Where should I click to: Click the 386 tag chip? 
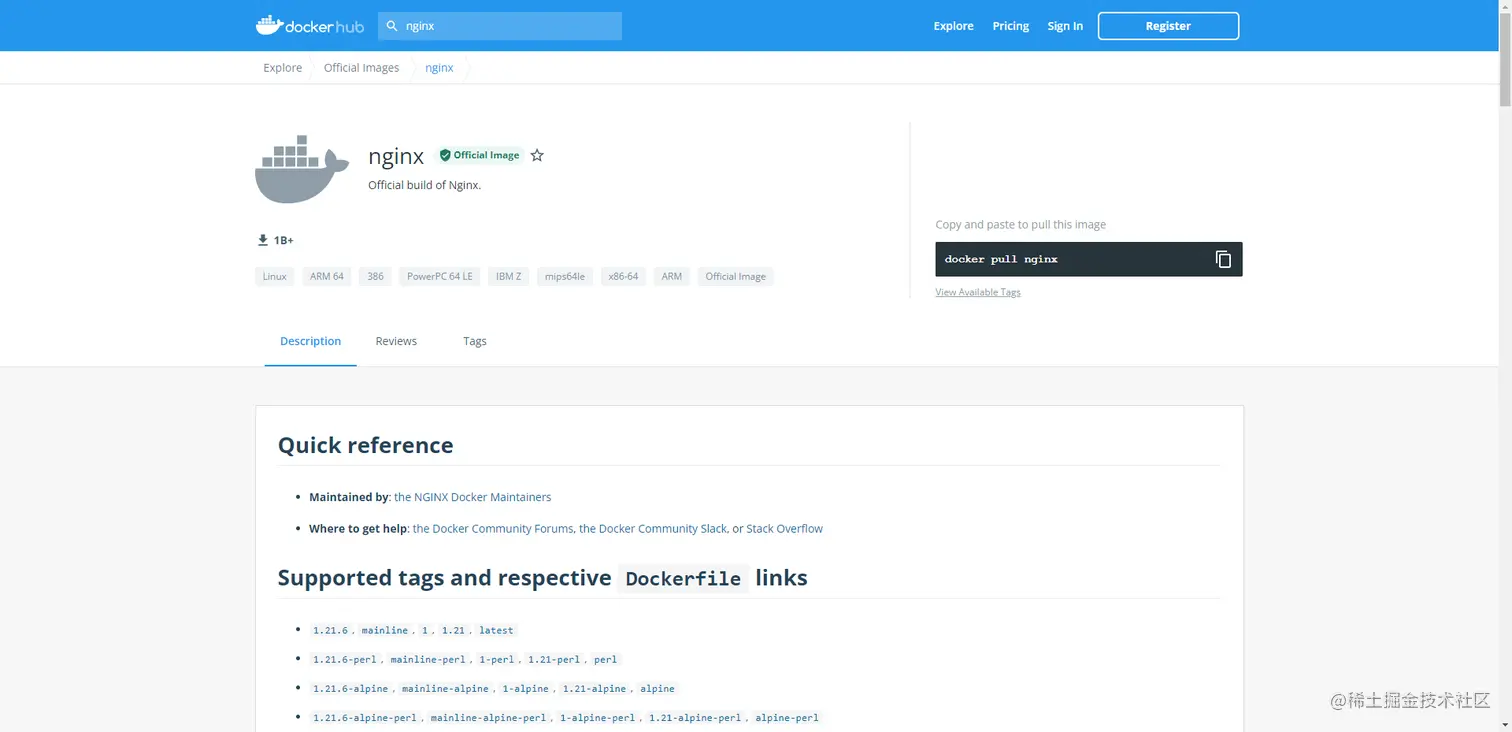pos(375,276)
